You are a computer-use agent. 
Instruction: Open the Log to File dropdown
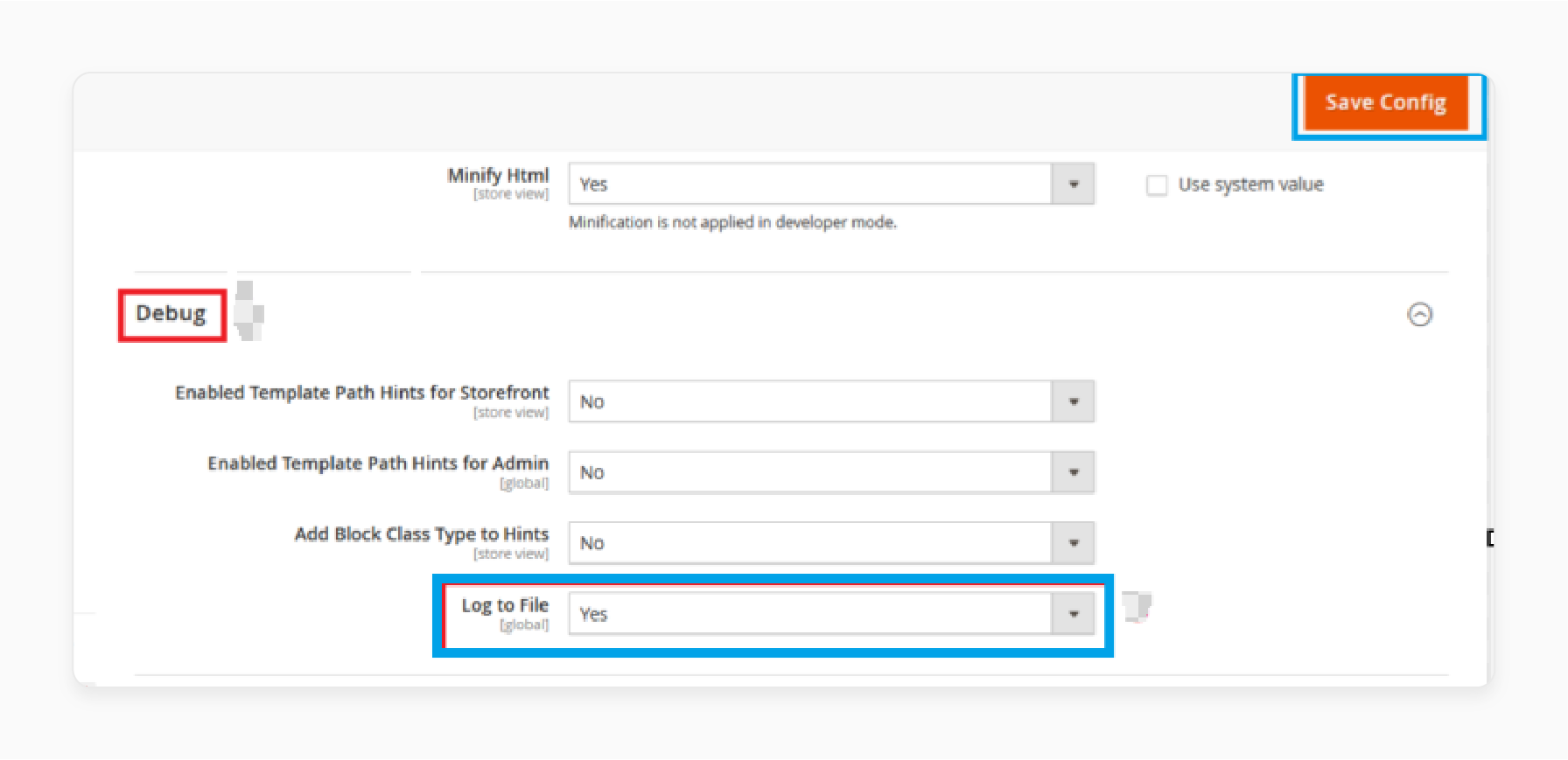coord(831,614)
